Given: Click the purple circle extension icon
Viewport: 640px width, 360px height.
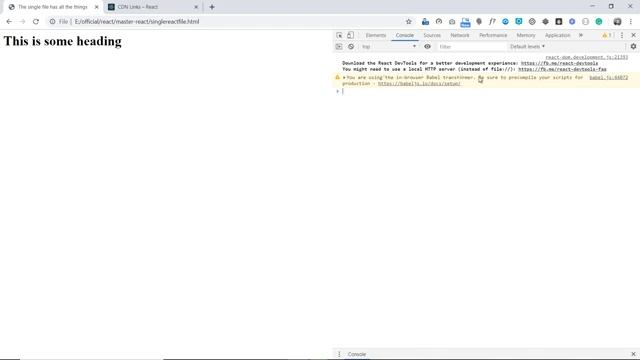Looking at the screenshot, I should 572,22.
